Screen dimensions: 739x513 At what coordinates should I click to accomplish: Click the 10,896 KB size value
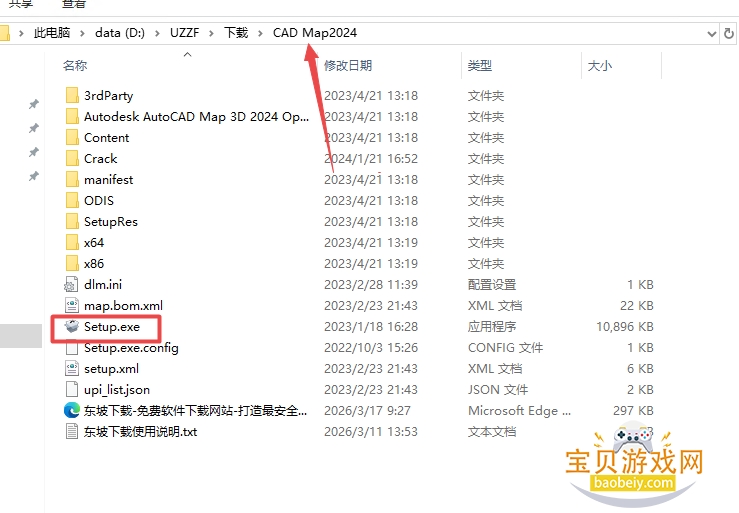(x=624, y=327)
